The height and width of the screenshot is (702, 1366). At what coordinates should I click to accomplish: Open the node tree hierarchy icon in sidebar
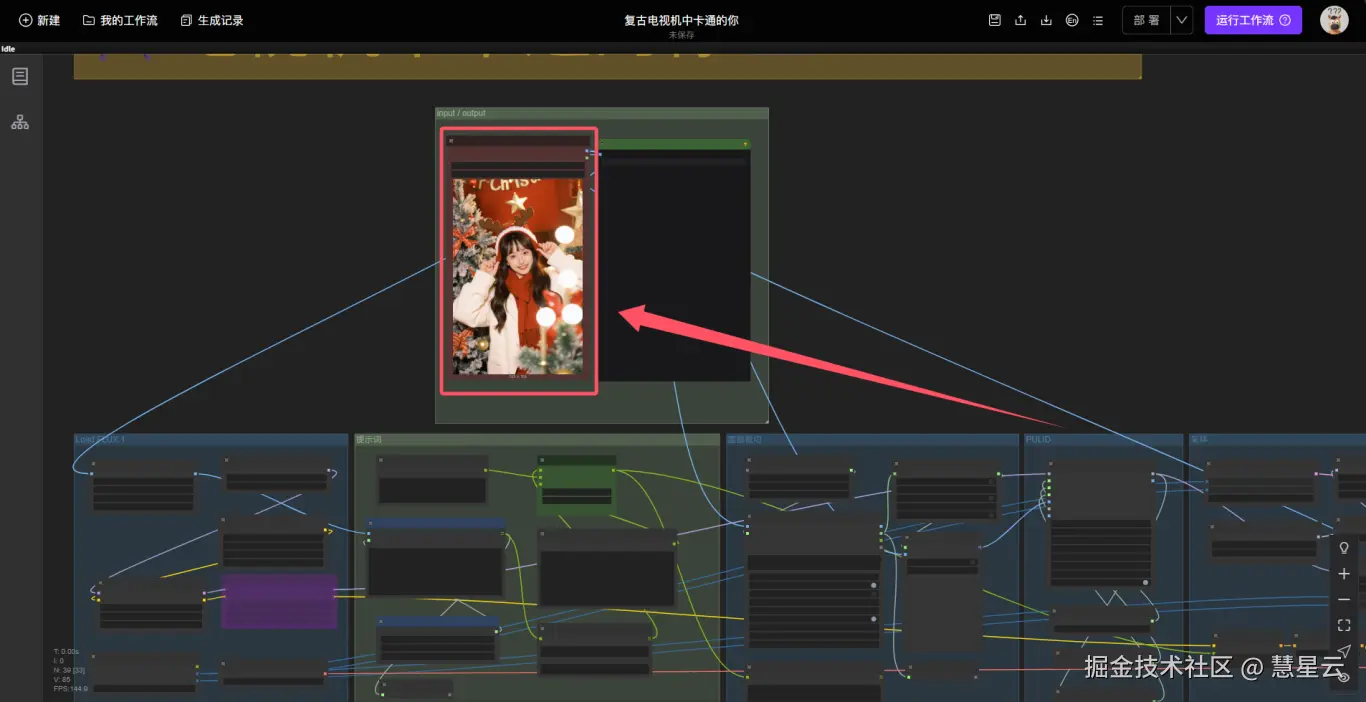[20, 122]
